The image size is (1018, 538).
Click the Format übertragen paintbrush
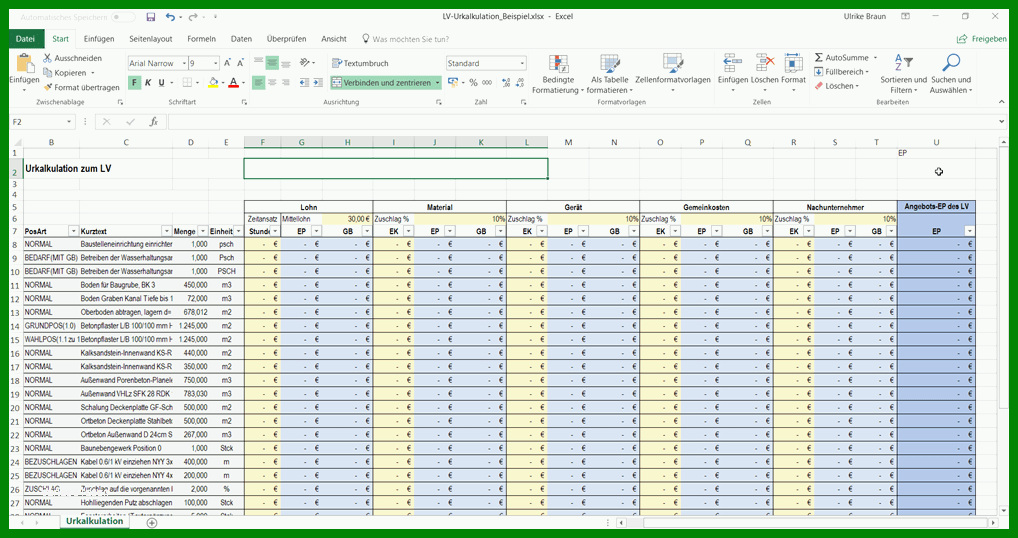pyautogui.click(x=48, y=88)
